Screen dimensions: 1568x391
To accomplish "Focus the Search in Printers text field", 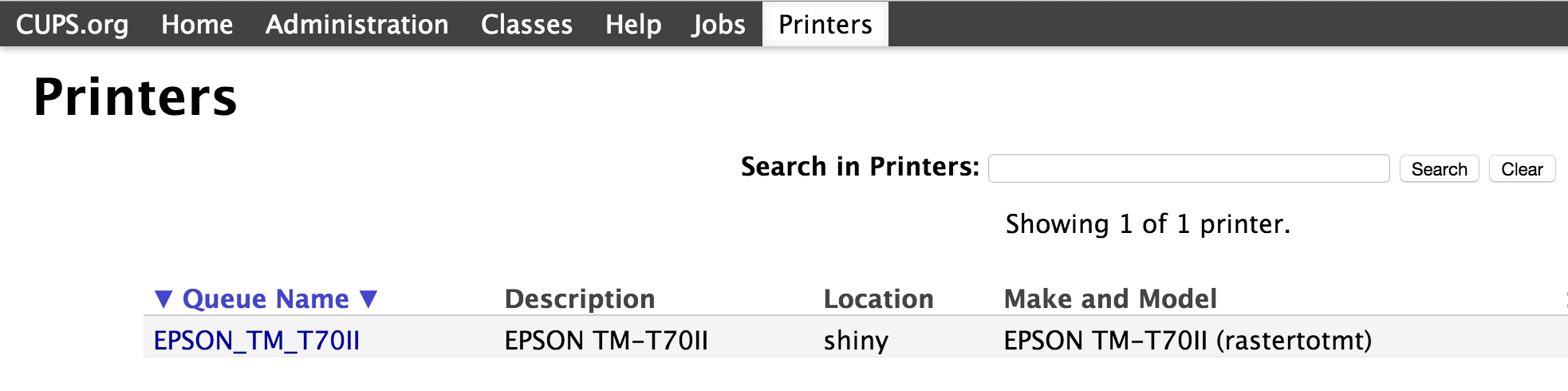I will 1189,168.
